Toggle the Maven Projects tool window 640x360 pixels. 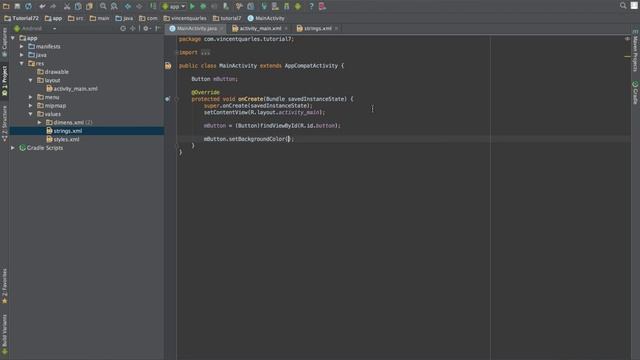point(635,51)
